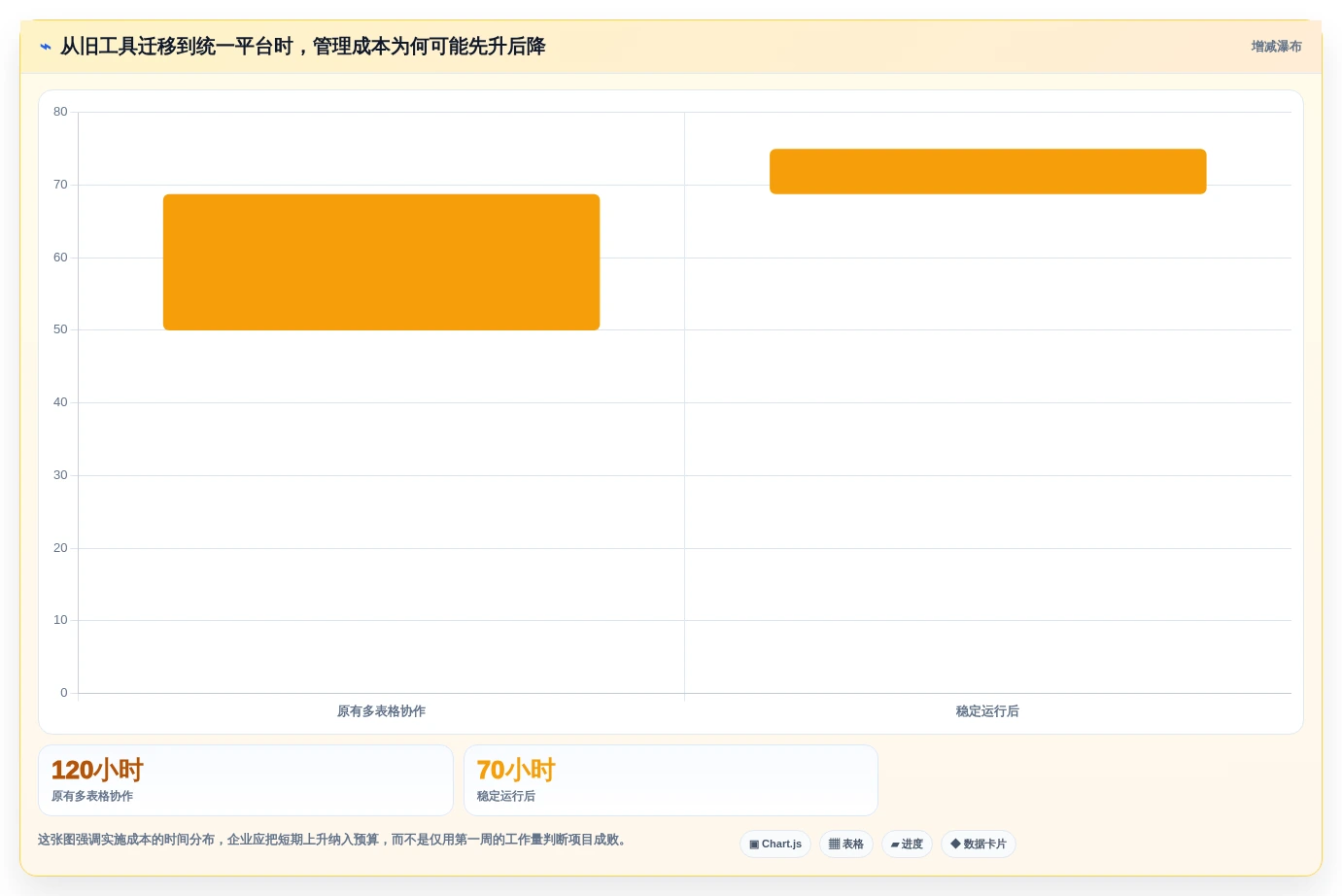The height and width of the screenshot is (896, 1342).
Task: Click the 120小时 value text
Action: point(97,771)
